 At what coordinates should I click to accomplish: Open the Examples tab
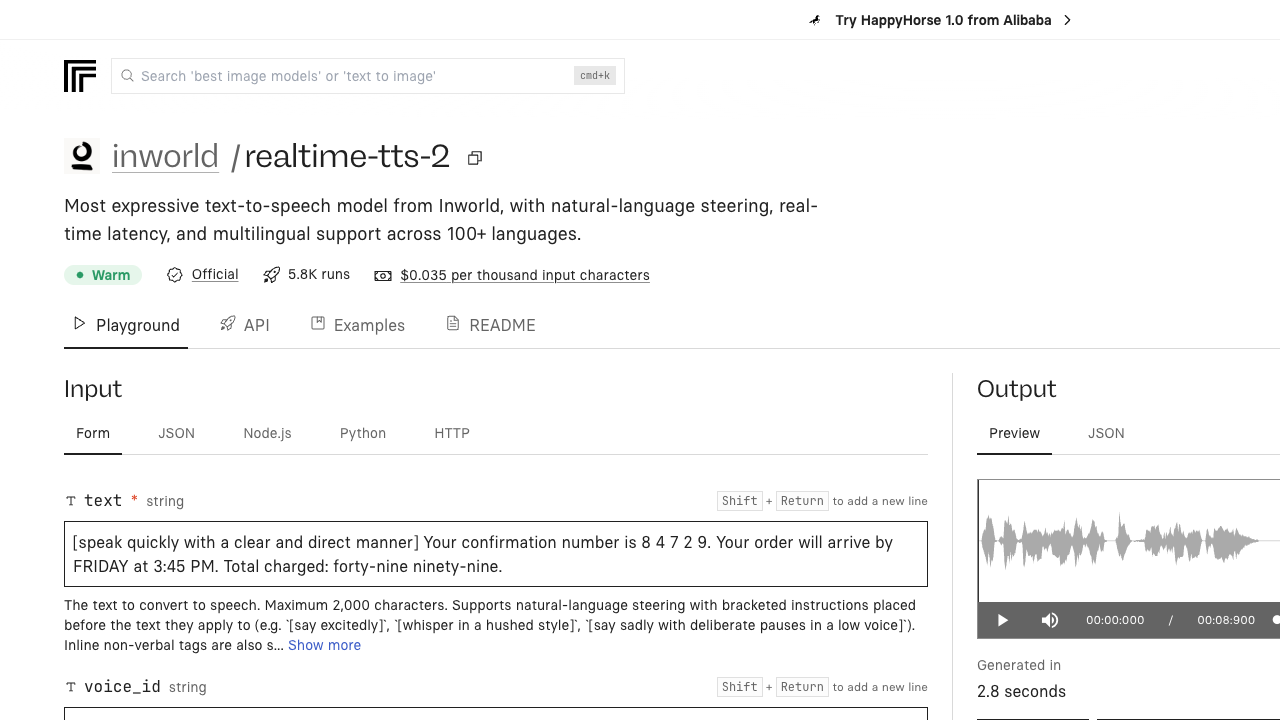(x=358, y=325)
